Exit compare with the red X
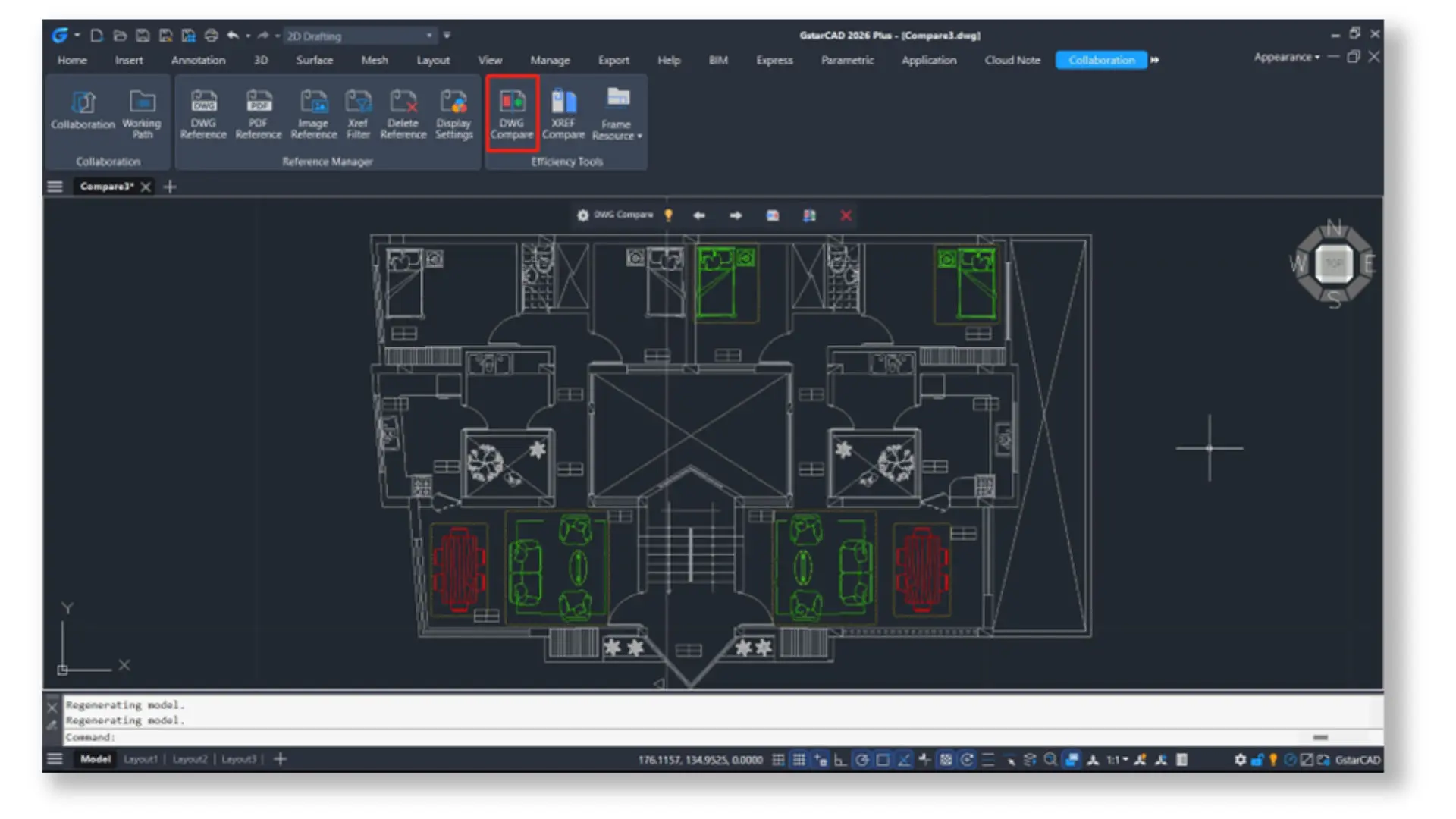Viewport: 1456px width, 819px height. pyautogui.click(x=846, y=215)
